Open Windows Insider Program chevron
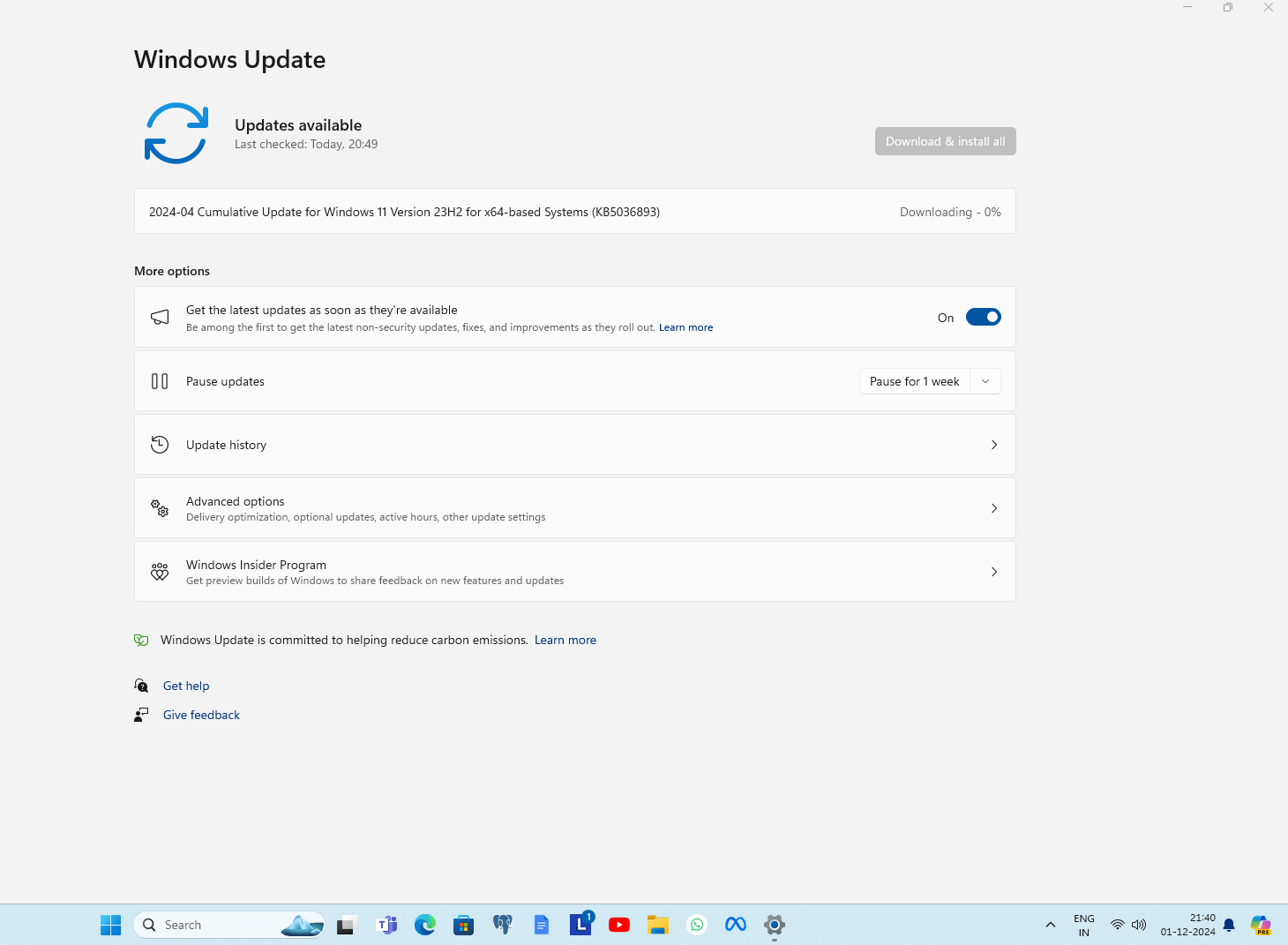 click(994, 572)
